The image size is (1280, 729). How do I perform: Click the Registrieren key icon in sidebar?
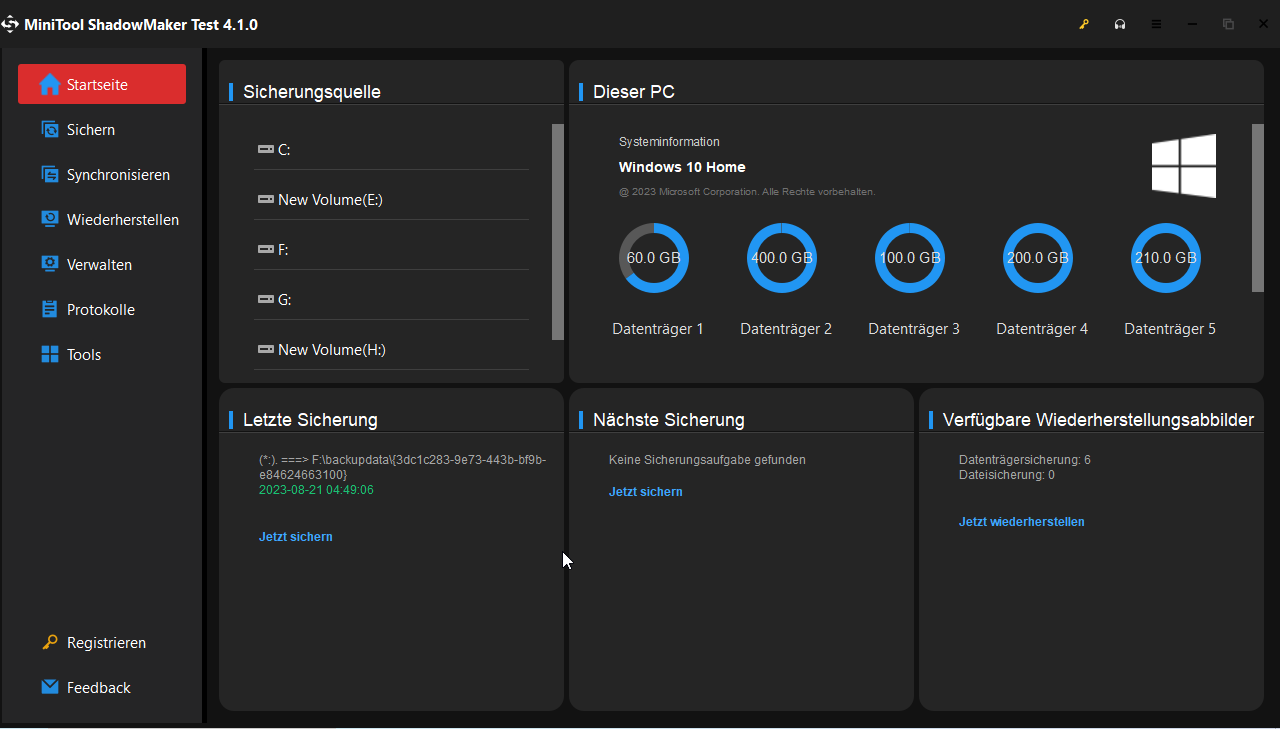[x=50, y=643]
